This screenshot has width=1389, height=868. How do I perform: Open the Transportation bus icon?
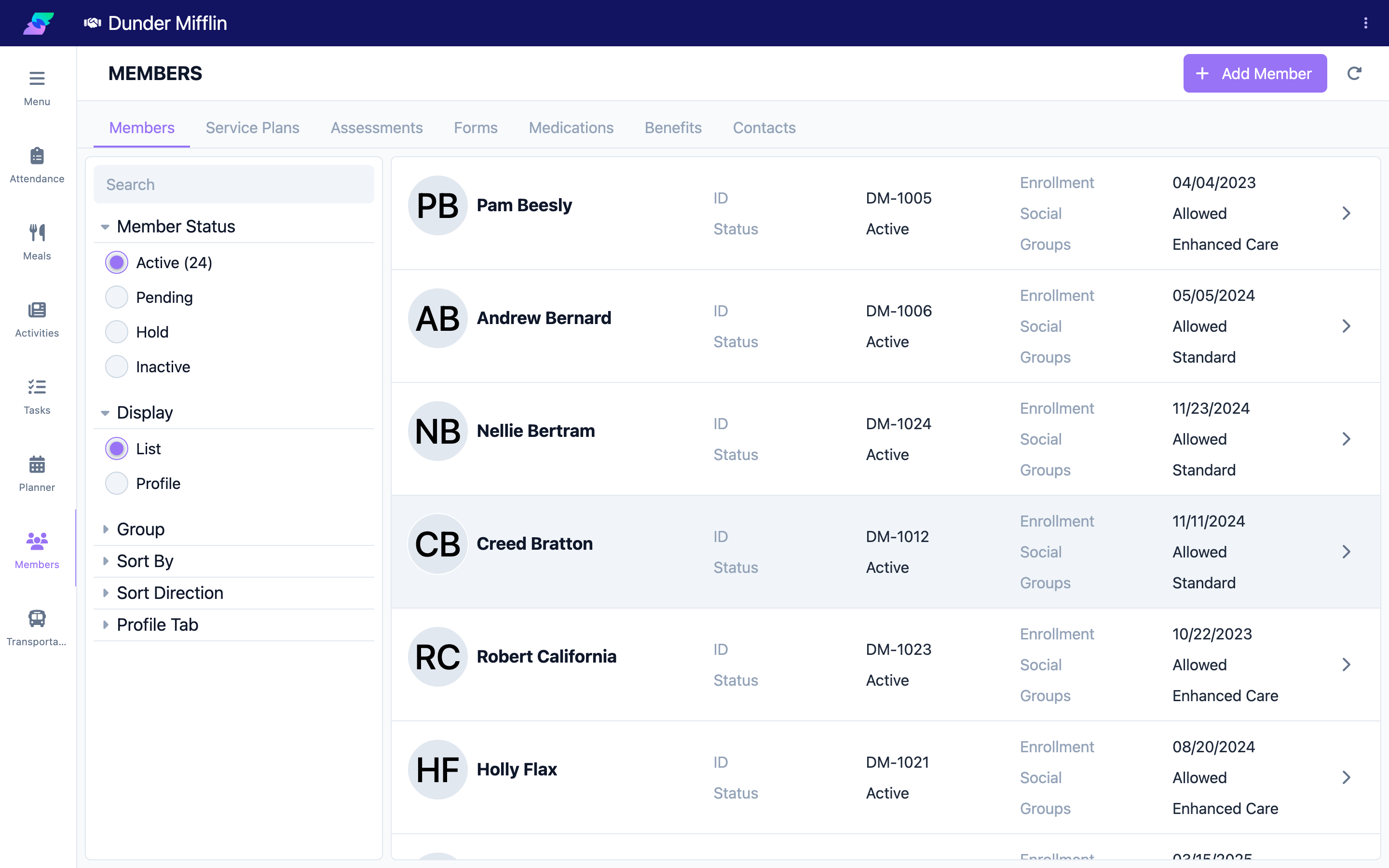tap(37, 618)
